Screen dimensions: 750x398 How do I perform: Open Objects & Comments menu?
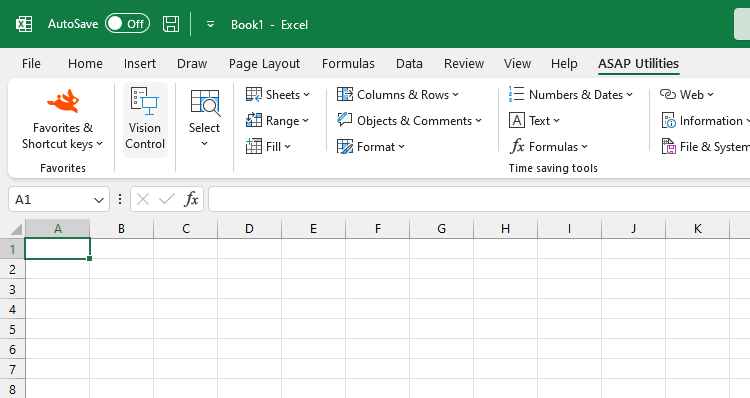tap(409, 121)
